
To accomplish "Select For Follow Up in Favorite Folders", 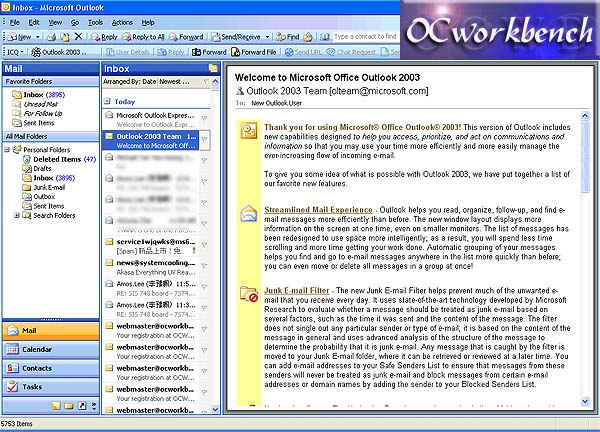I will click(x=37, y=114).
